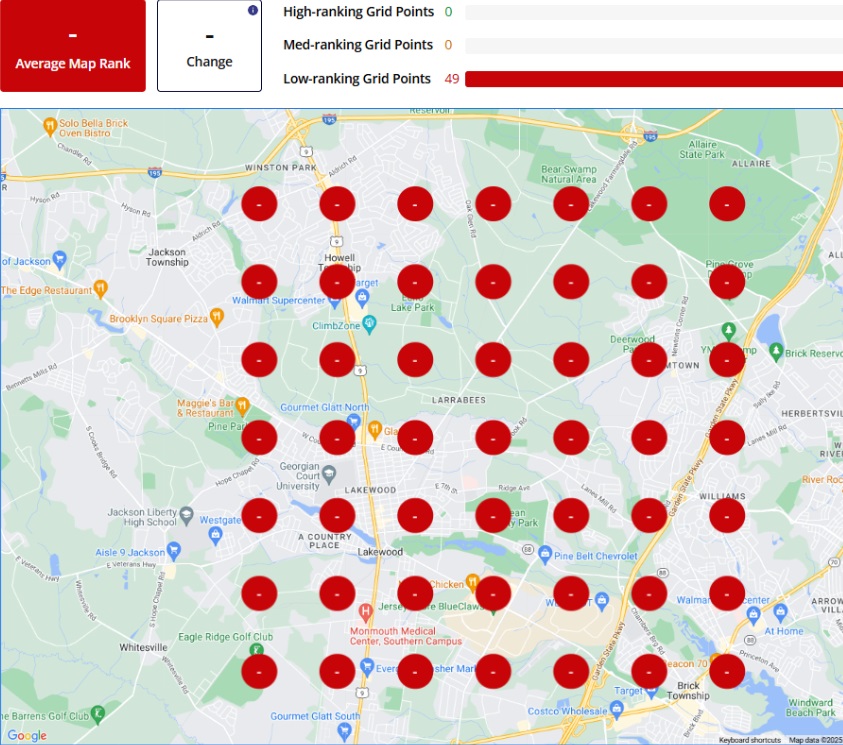The image size is (843, 745).
Task: Click the Westgate shopping bag pin
Action: (216, 536)
